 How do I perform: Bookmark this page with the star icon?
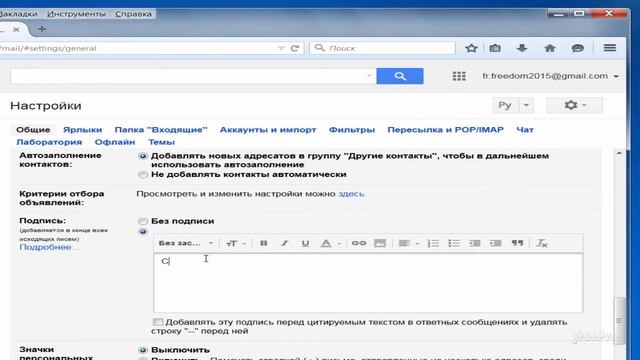pos(471,48)
